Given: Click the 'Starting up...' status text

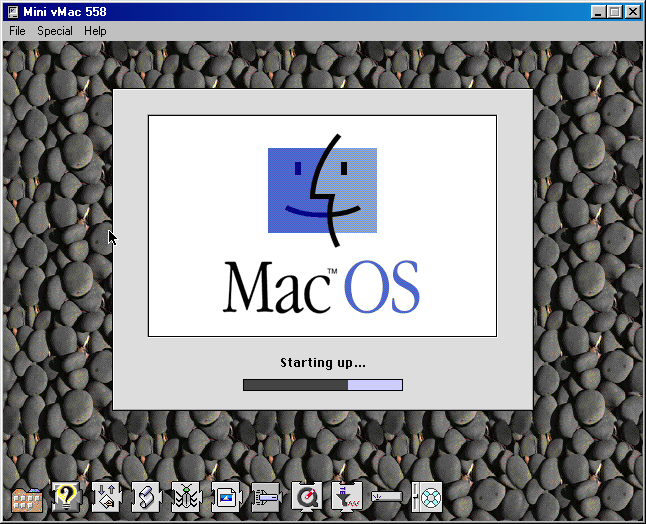Looking at the screenshot, I should (x=323, y=363).
